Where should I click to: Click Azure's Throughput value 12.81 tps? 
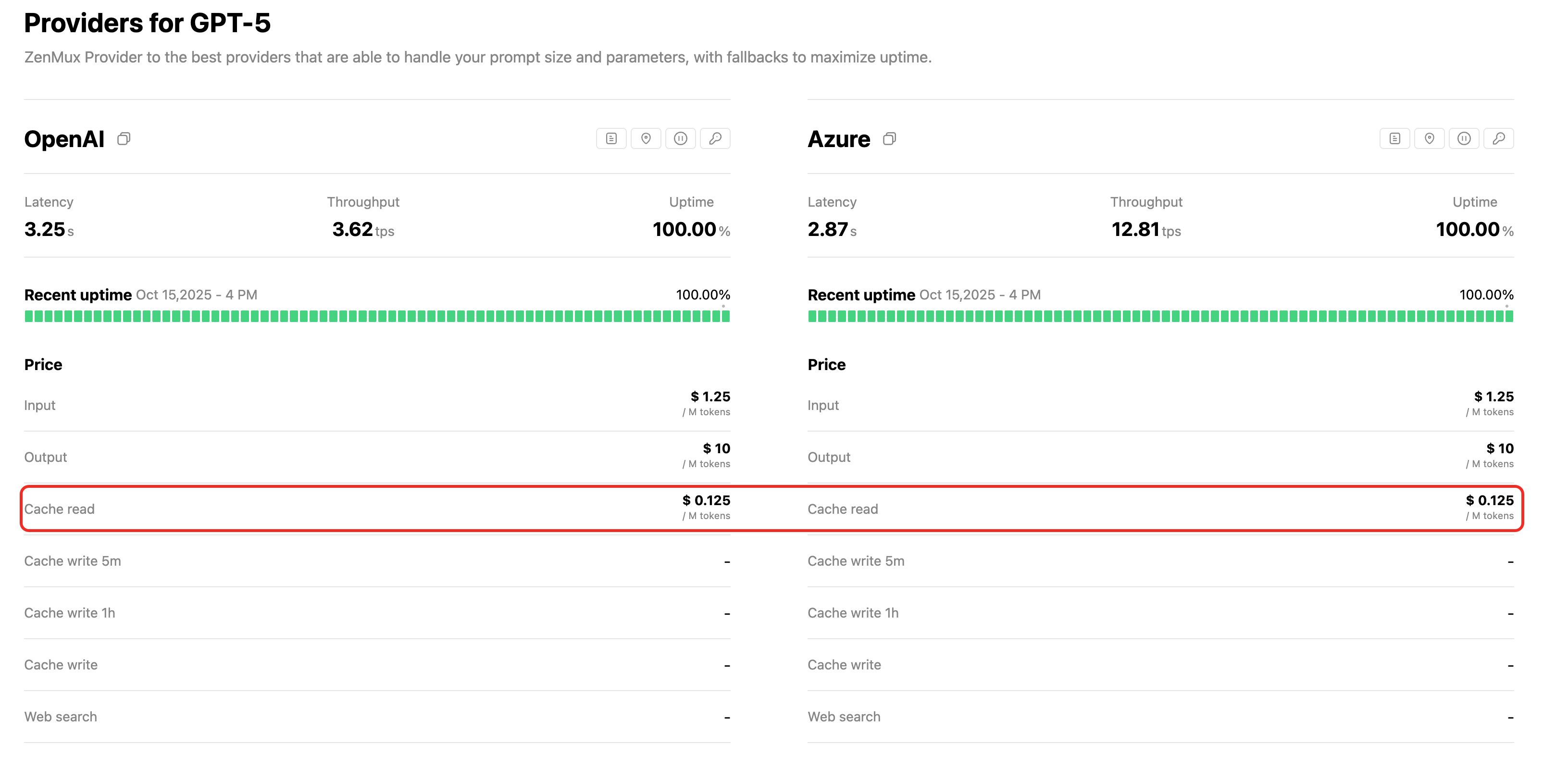1145,229
